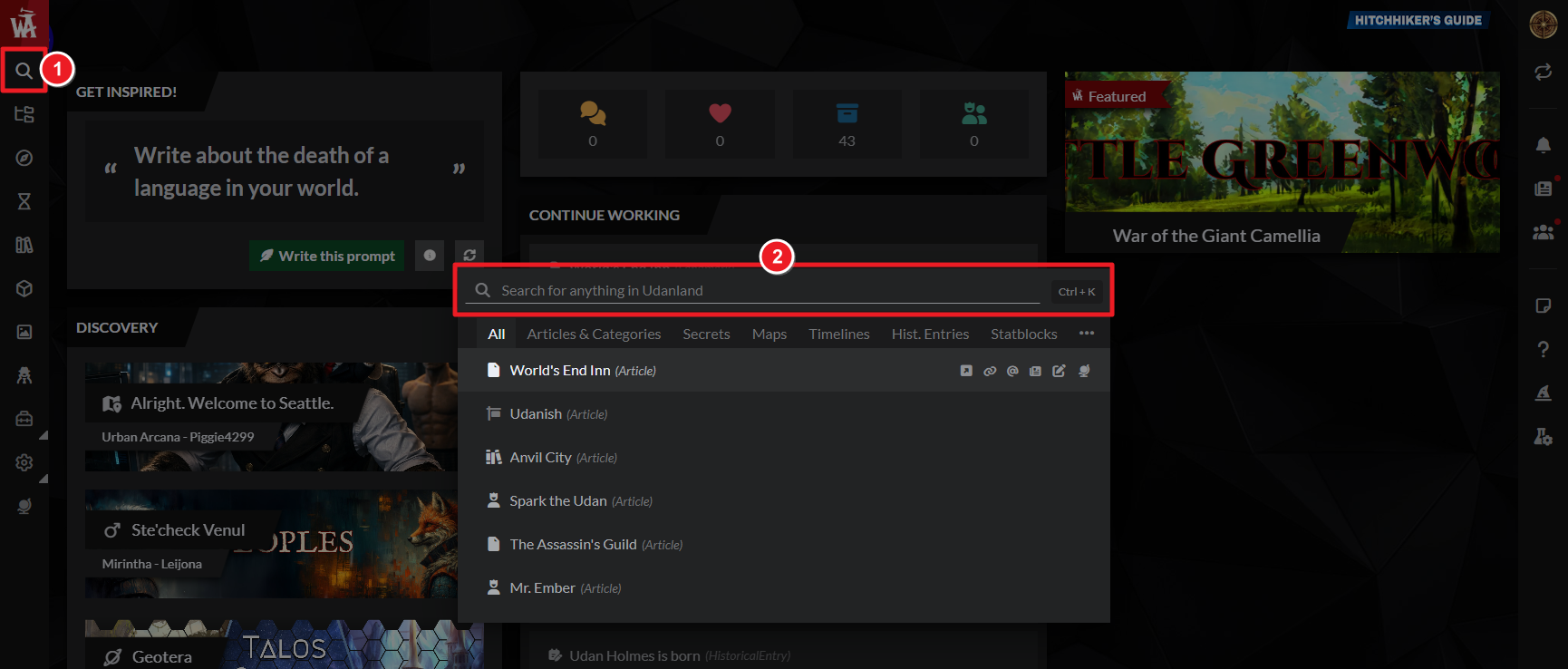Viewport: 1568px width, 669px height.
Task: Copy link icon for World's End Inn
Action: coord(990,371)
